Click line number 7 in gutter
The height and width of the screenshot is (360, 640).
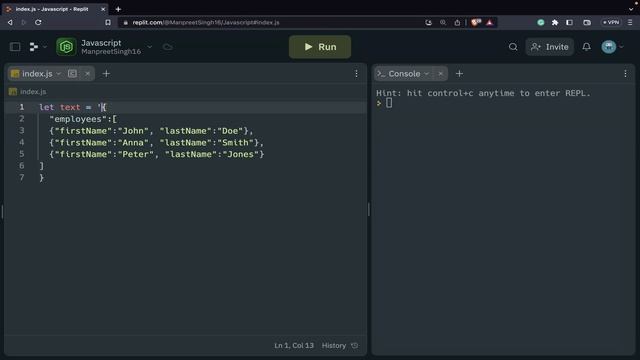coord(22,178)
